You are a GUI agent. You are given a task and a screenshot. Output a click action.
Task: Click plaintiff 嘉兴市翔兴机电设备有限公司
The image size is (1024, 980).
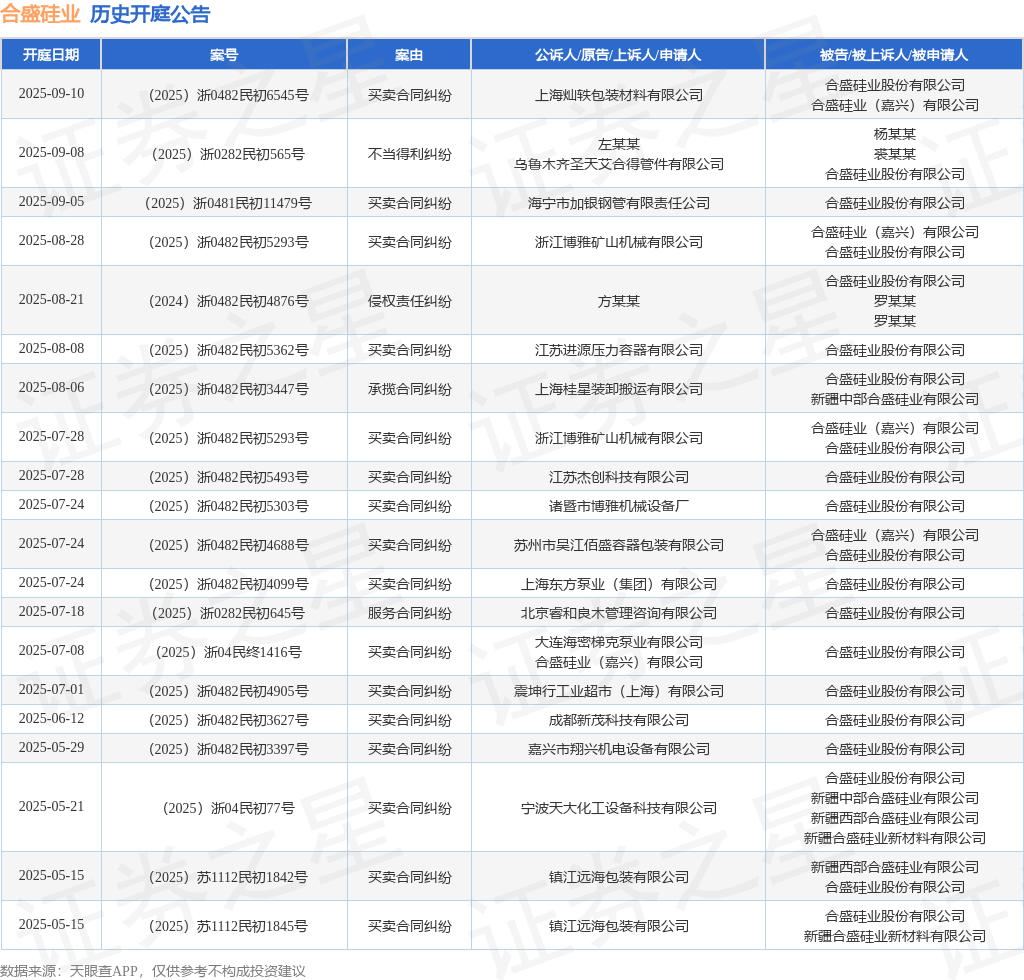tap(618, 749)
